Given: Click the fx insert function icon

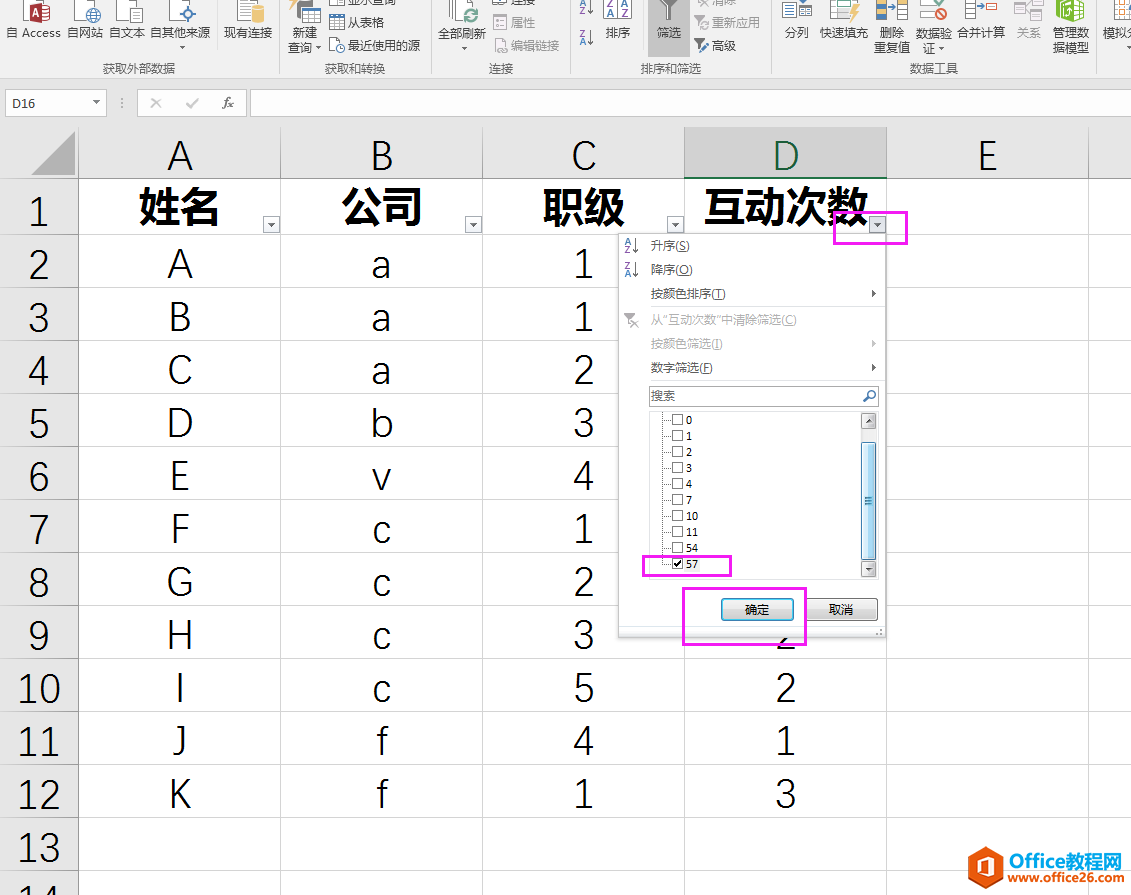Looking at the screenshot, I should click(x=228, y=103).
